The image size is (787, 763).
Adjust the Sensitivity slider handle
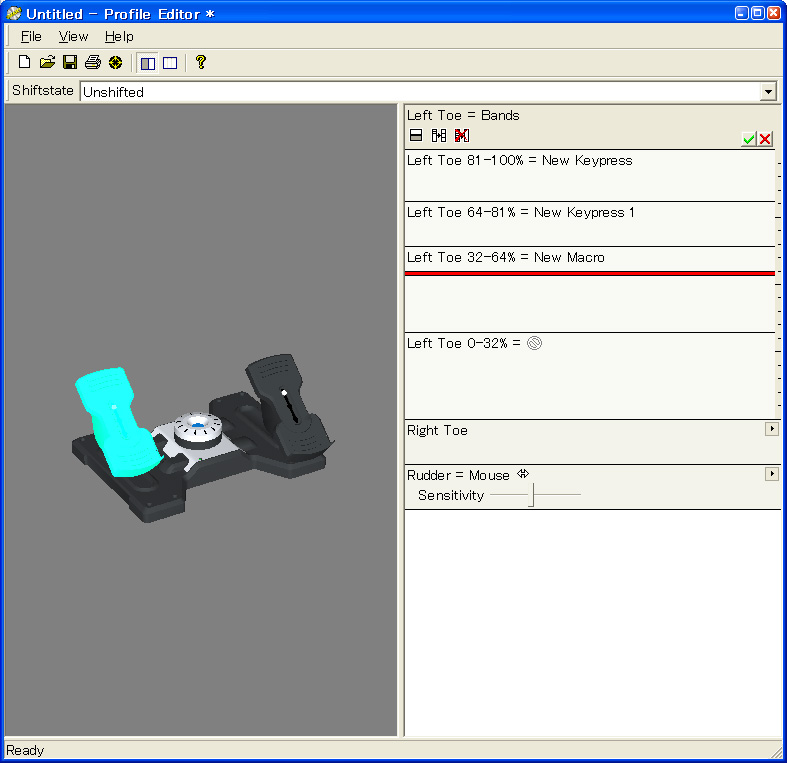click(532, 495)
